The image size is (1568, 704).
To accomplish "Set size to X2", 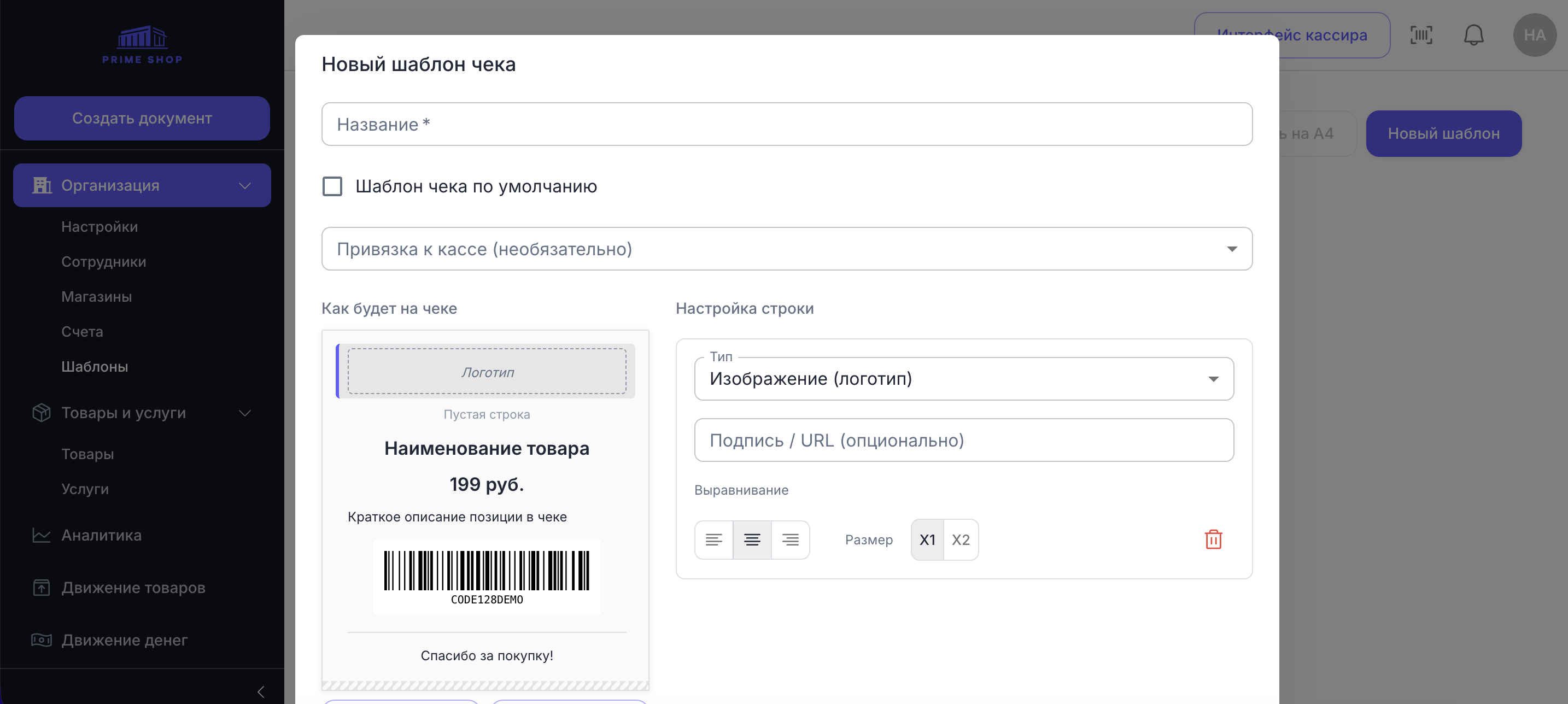I will pos(961,539).
